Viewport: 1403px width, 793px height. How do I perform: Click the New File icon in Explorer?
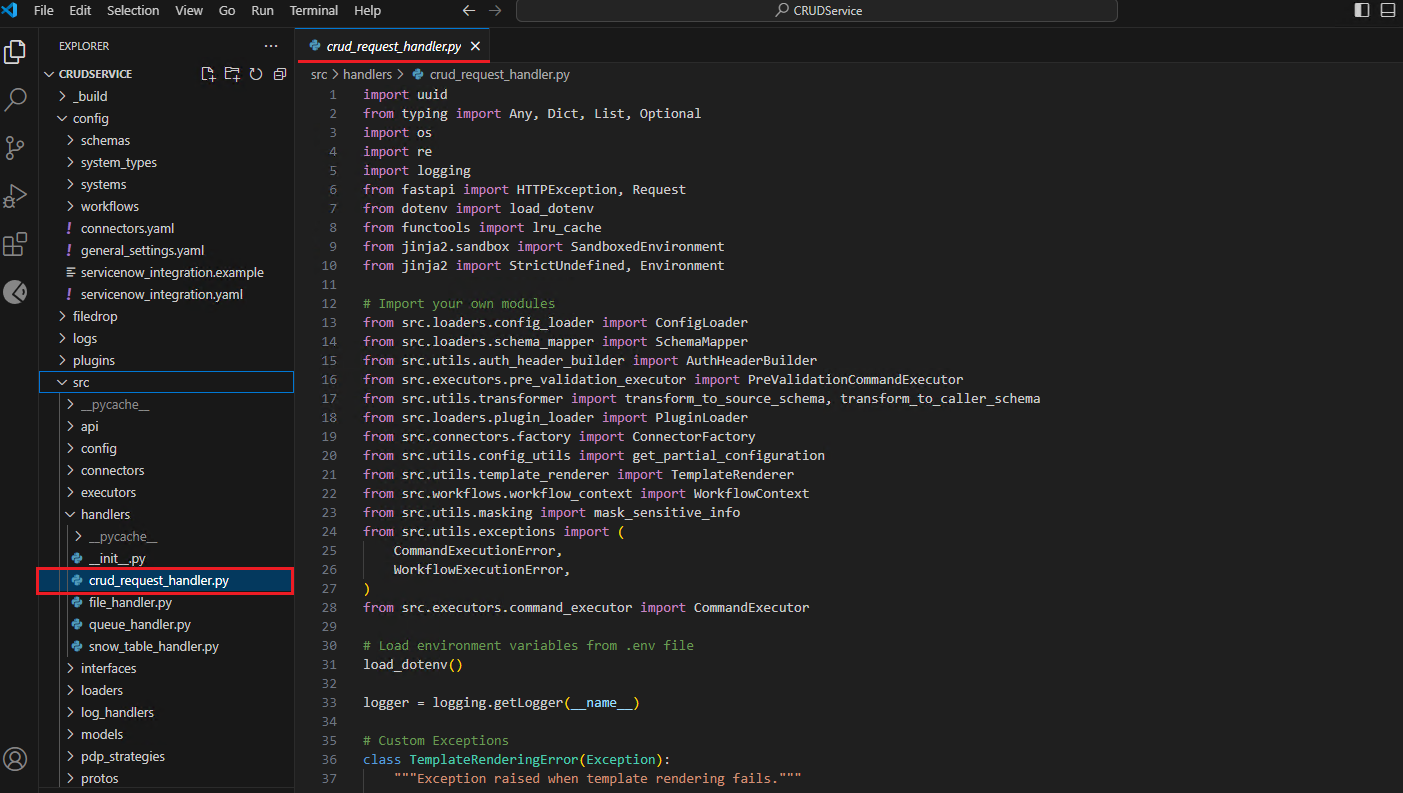point(208,74)
